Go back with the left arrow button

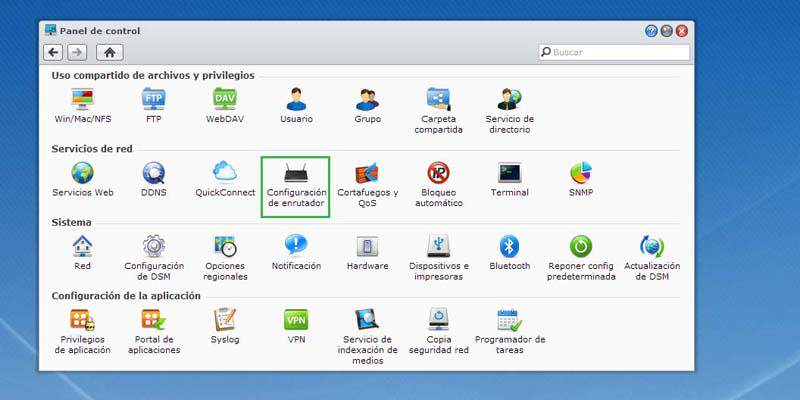53,52
